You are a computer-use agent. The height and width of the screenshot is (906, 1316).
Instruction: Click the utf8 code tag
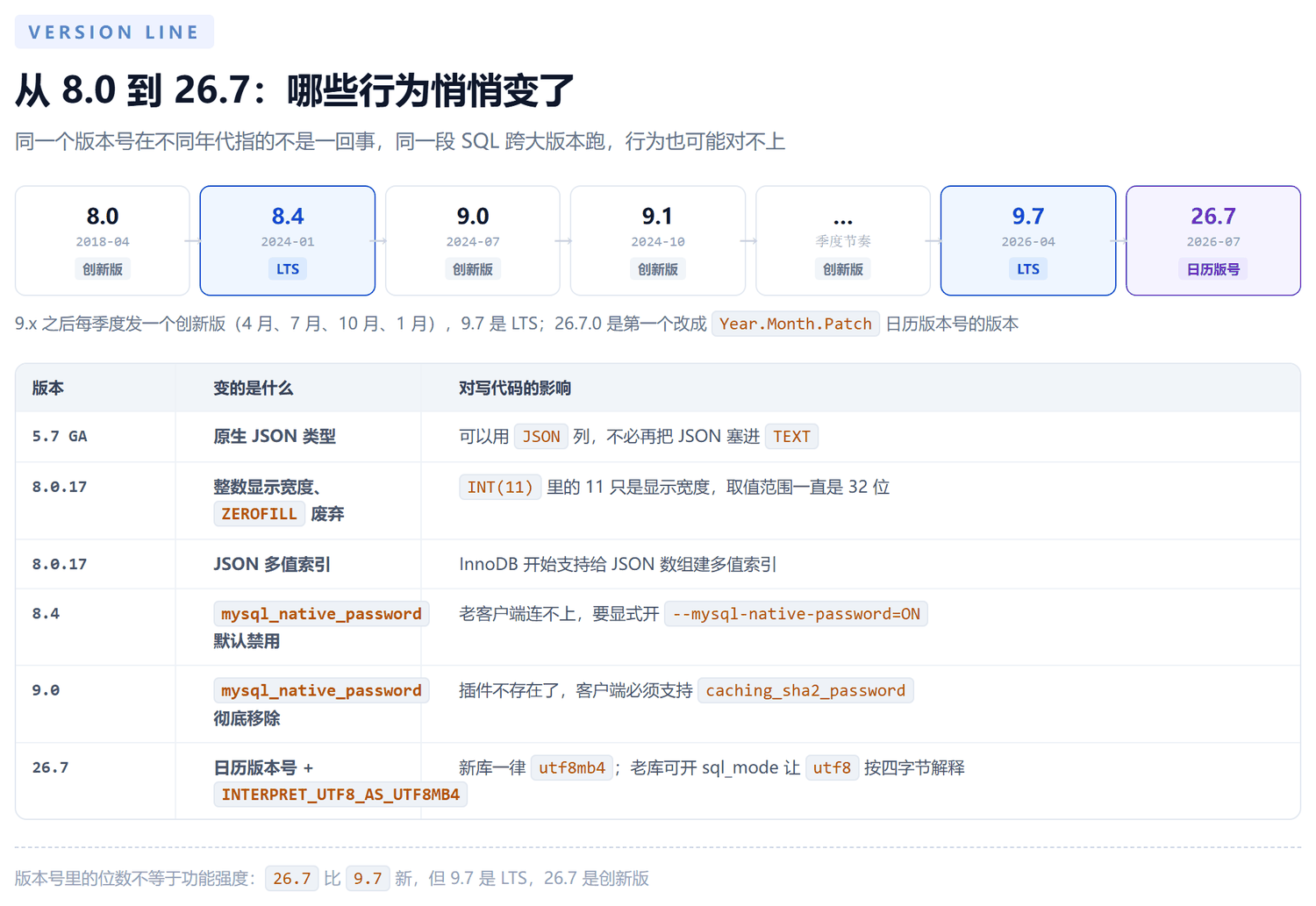pos(832,767)
